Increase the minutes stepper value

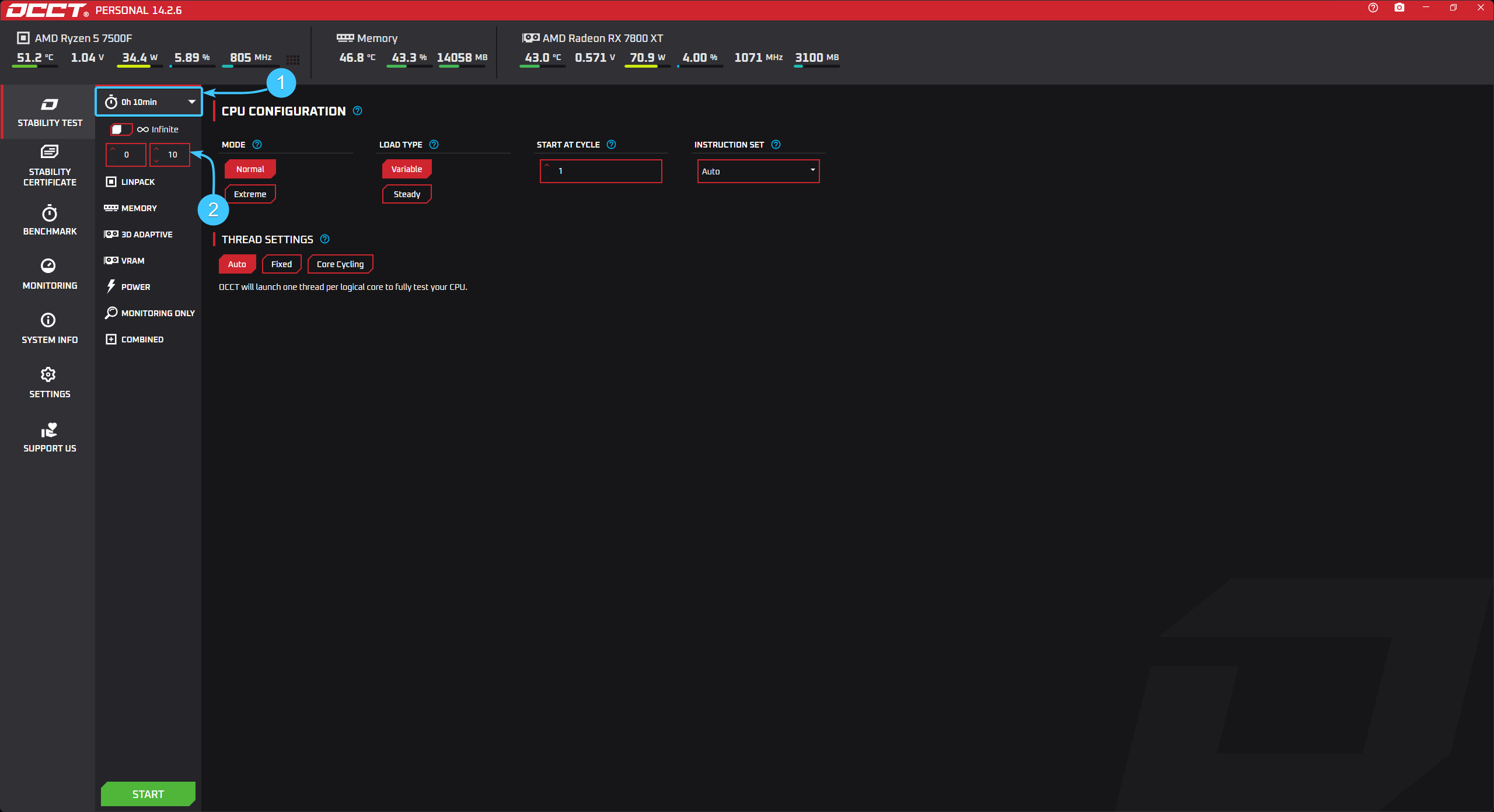point(156,149)
